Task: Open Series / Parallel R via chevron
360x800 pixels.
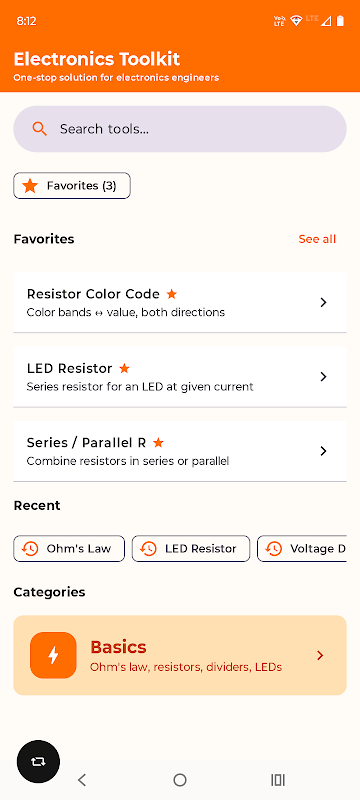Action: [x=323, y=451]
